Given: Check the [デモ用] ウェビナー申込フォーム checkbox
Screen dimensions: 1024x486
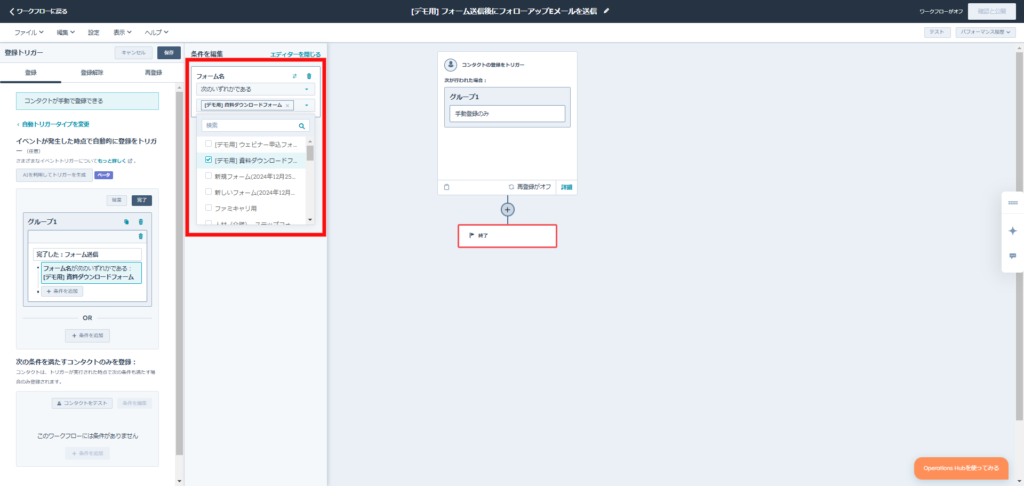Looking at the screenshot, I should tap(208, 143).
